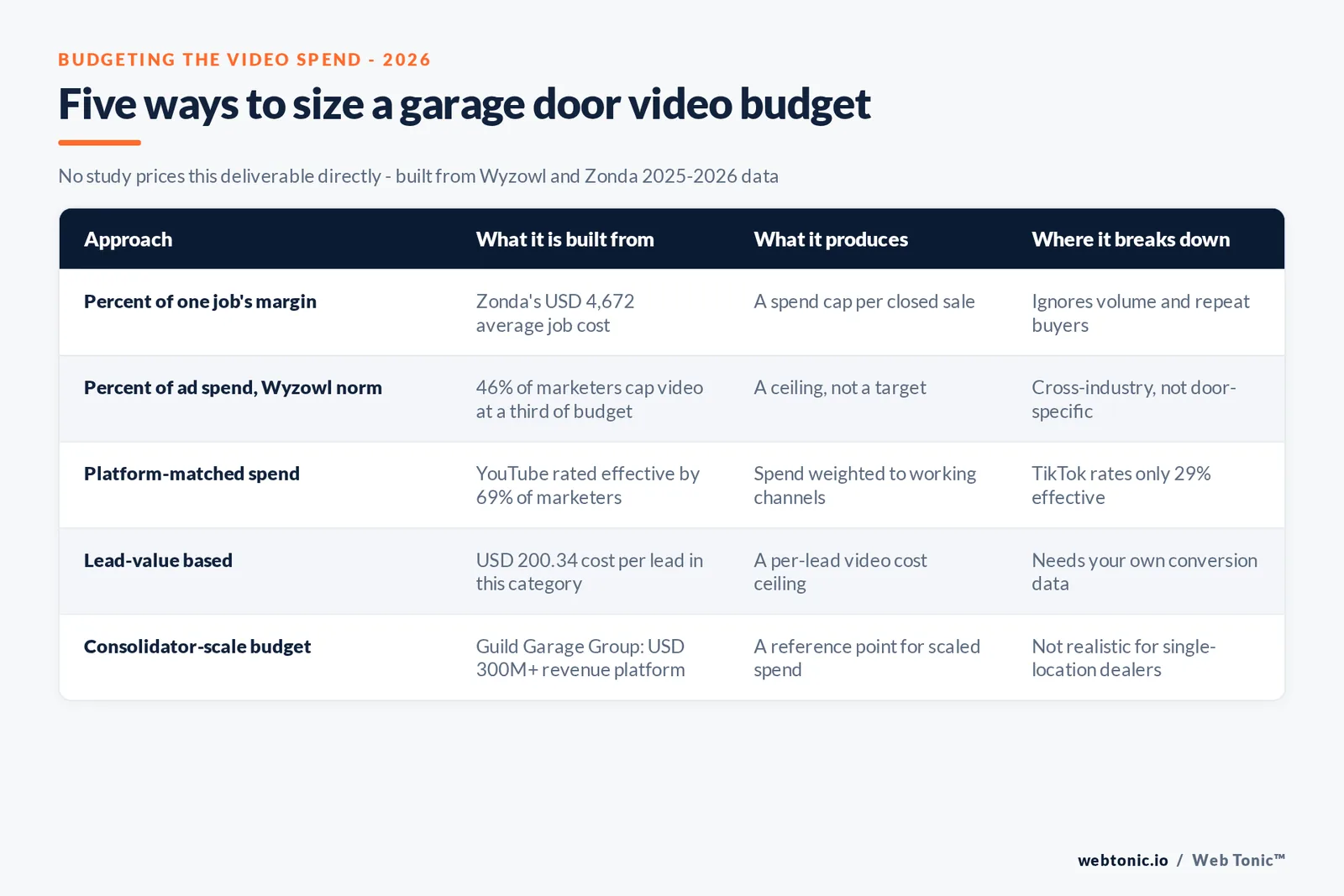Screen dimensions: 1344x896
Task: Click '46% of marketers cap video' cell
Action: (x=590, y=400)
